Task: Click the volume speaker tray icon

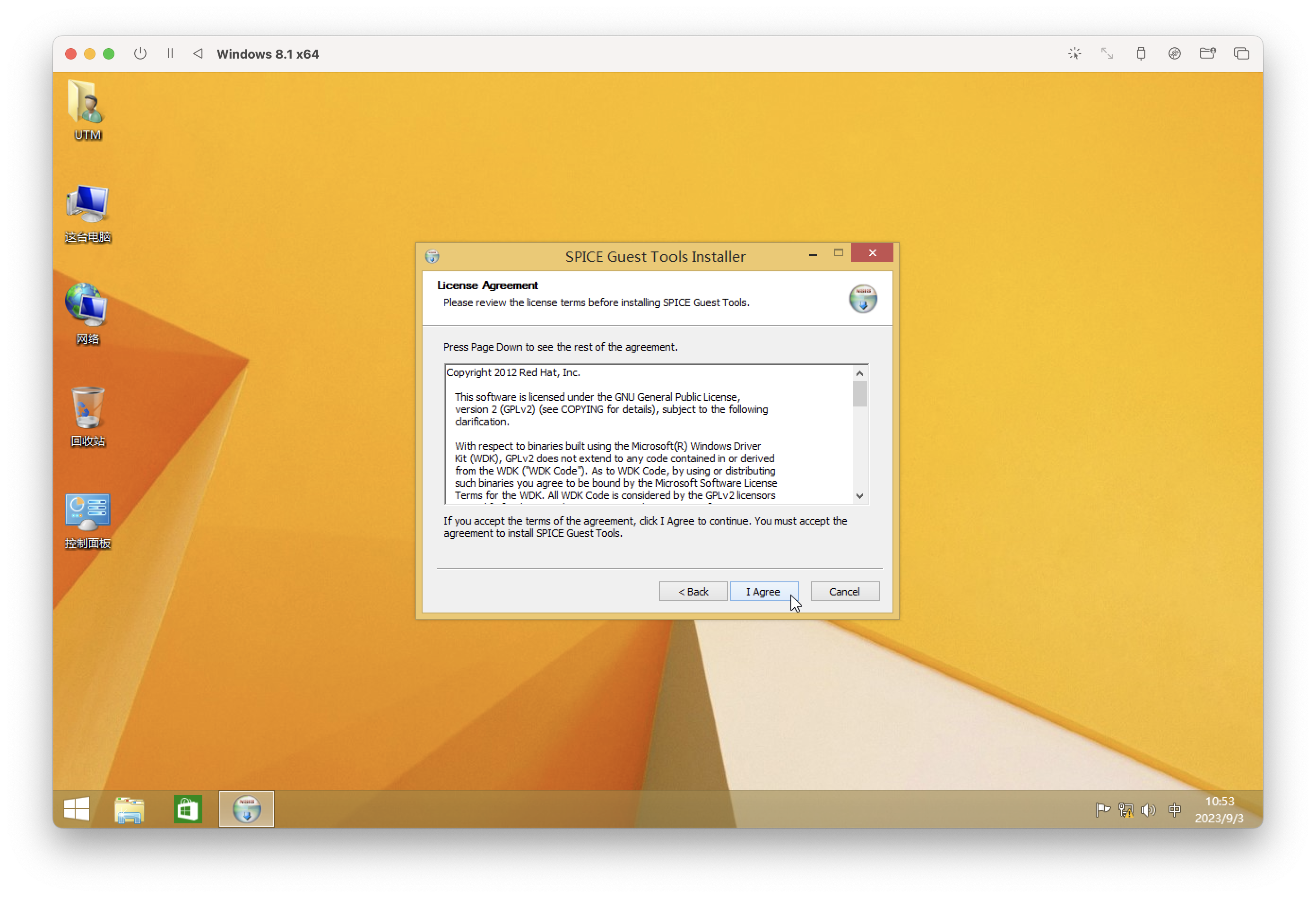Action: click(1148, 810)
